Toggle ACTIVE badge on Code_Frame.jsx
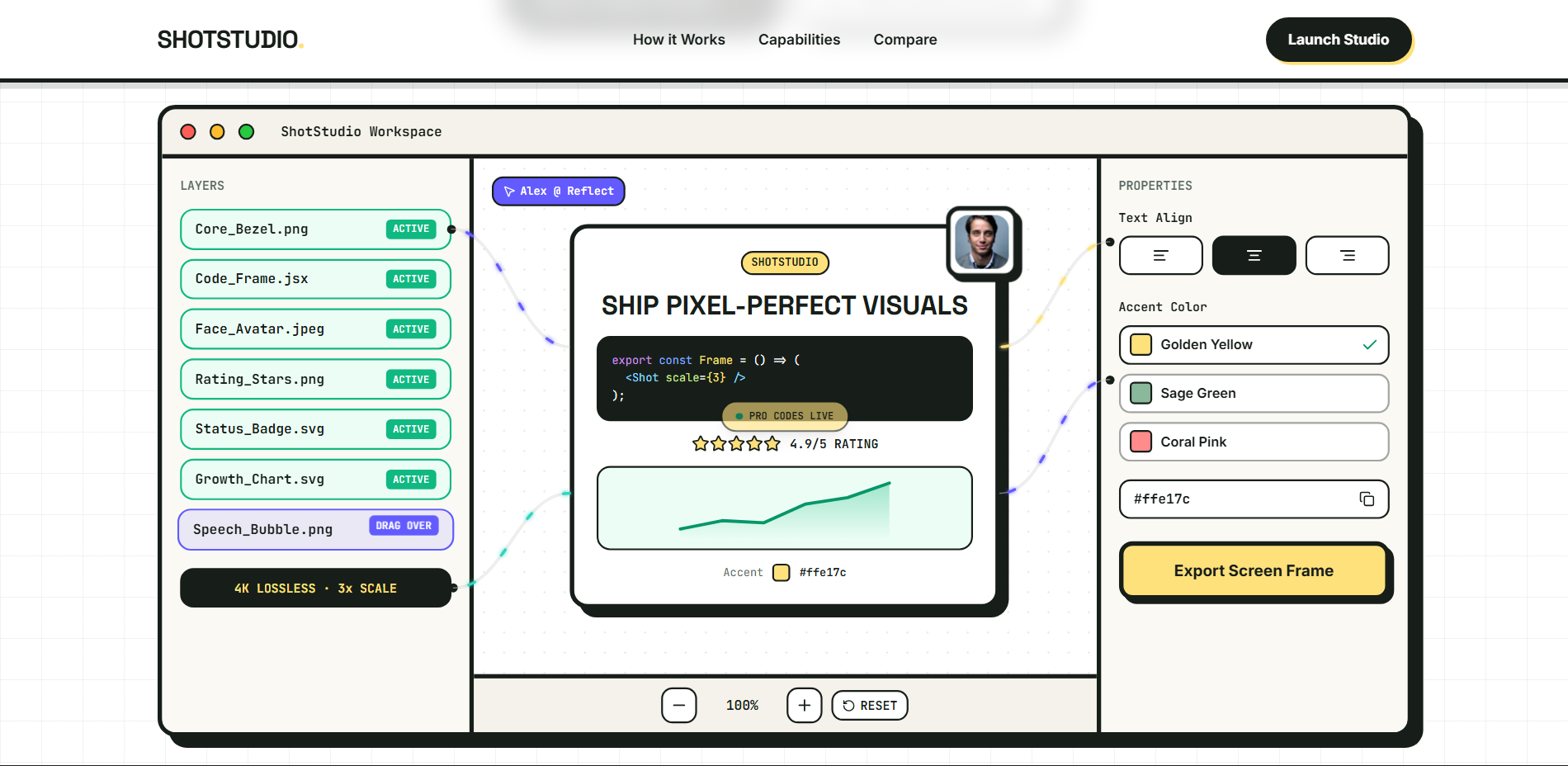1568x766 pixels. (x=411, y=280)
